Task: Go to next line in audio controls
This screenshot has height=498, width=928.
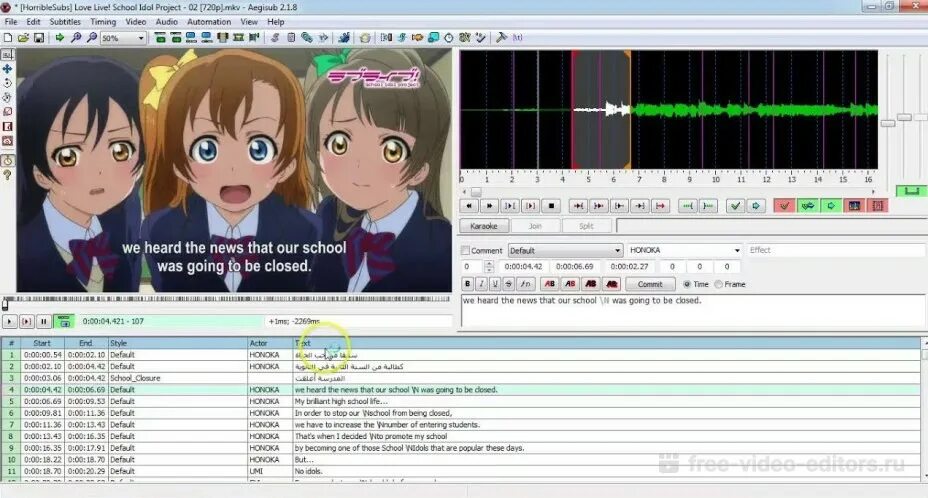Action: tap(489, 206)
